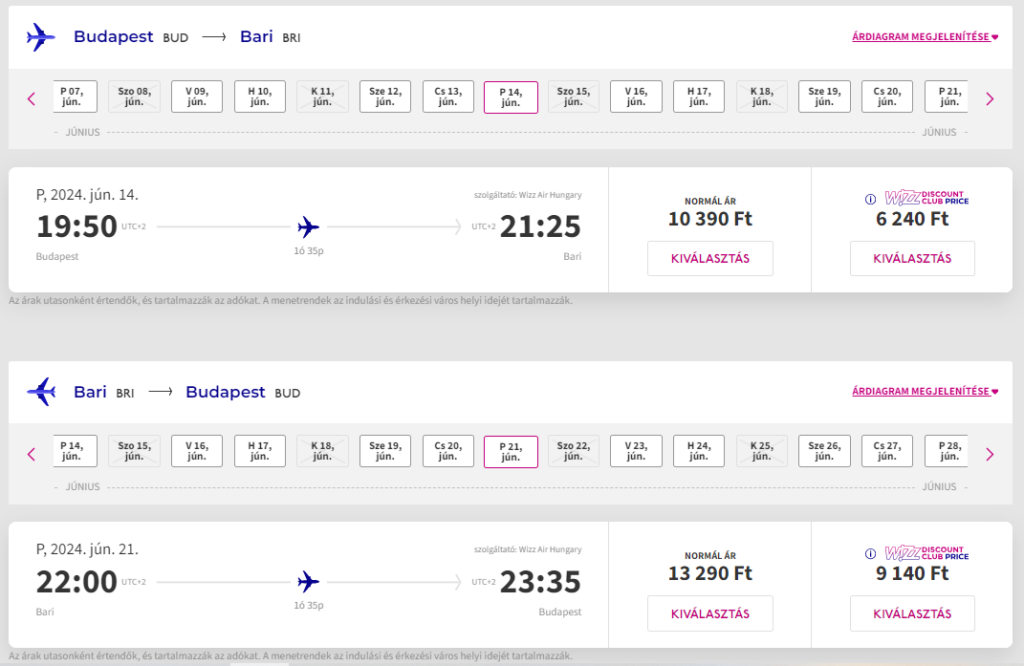The image size is (1024, 666).
Task: Open info icon beside 6 240 Ft Discount Club price
Action: coord(869,198)
